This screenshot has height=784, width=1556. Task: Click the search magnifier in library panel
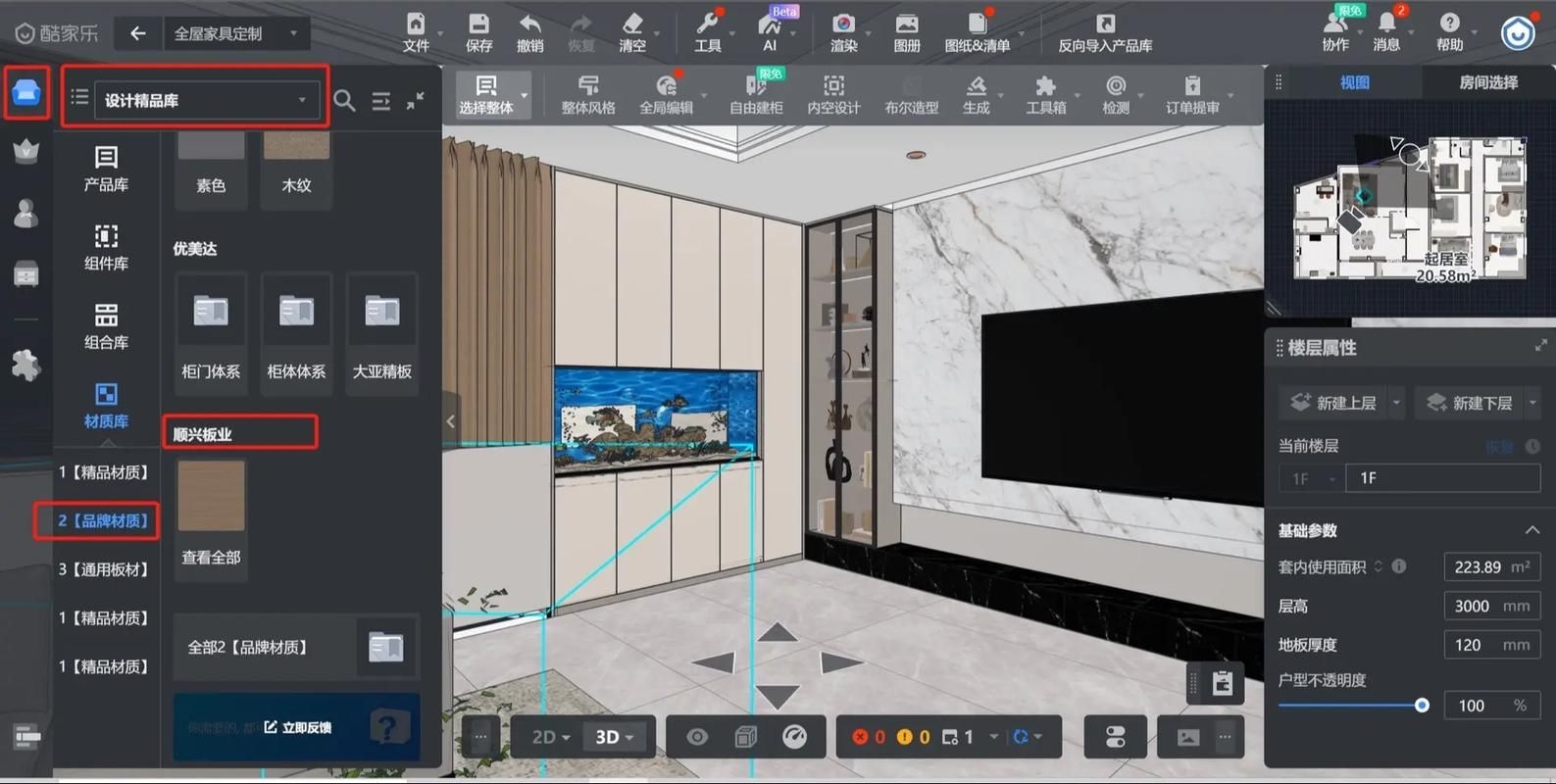click(344, 100)
